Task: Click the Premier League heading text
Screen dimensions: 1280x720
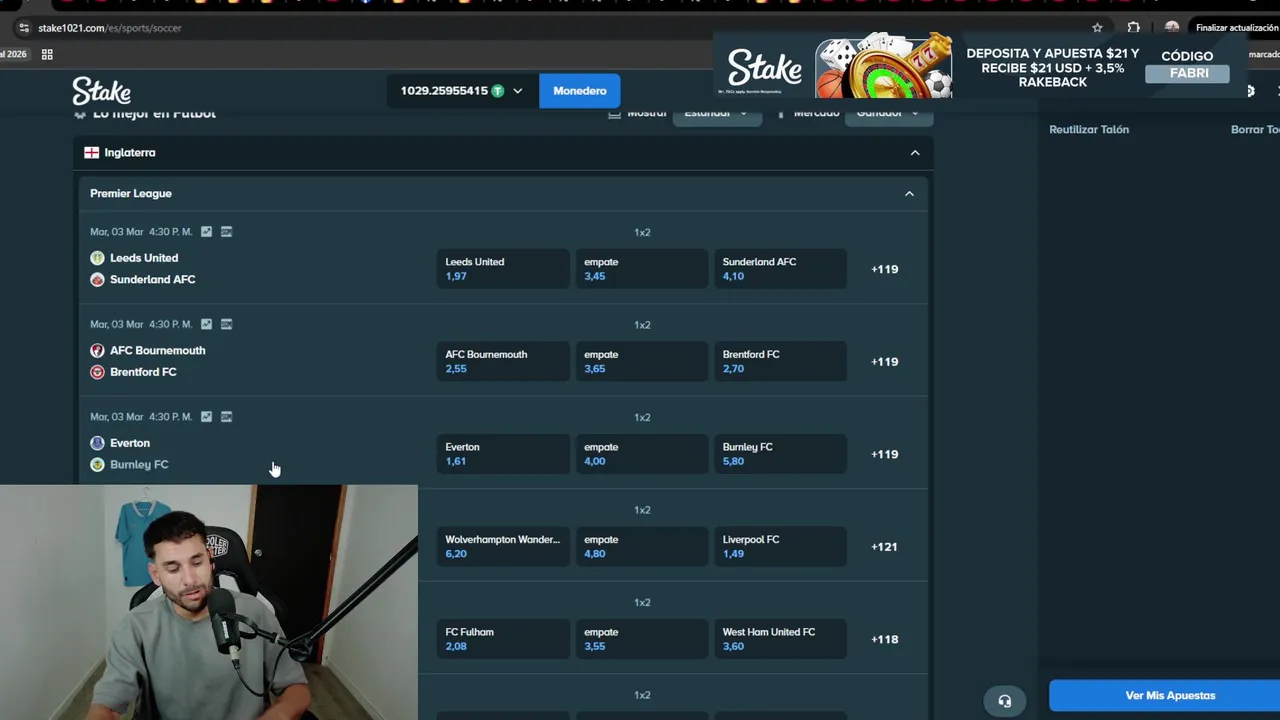Action: pos(131,194)
